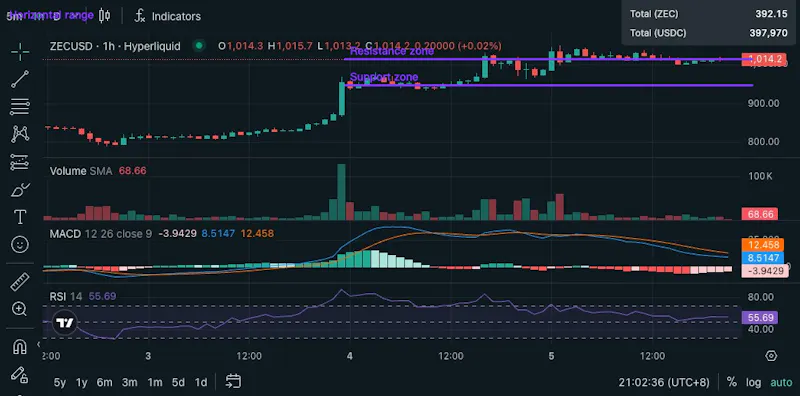
Task: Open chart scale settings gear
Action: click(771, 356)
